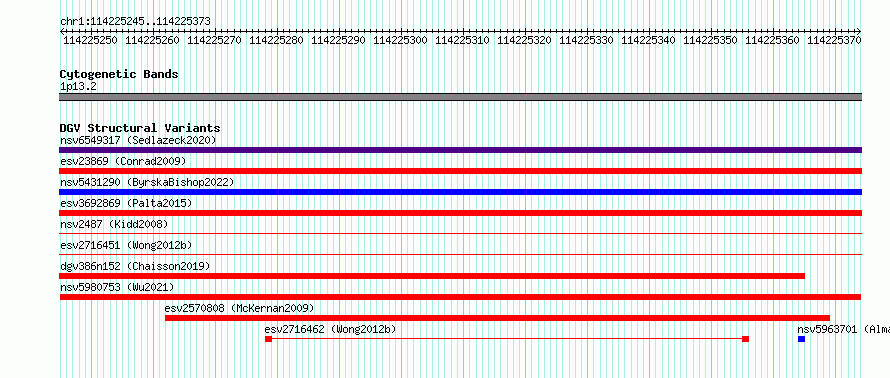Click ruler position 114225270
This screenshot has height=378, width=890.
[x=214, y=40]
